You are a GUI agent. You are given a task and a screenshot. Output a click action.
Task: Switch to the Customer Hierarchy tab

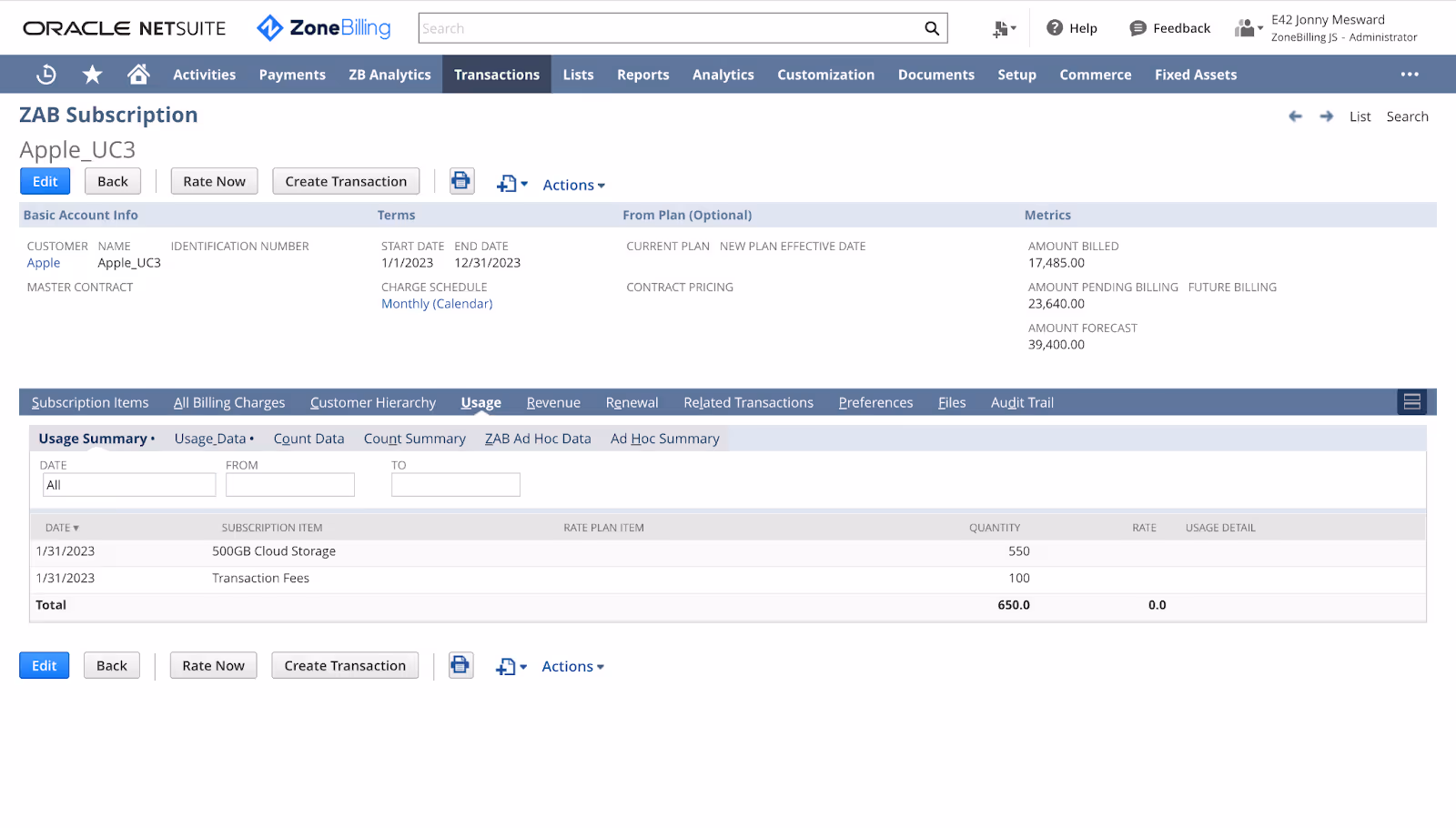373,402
